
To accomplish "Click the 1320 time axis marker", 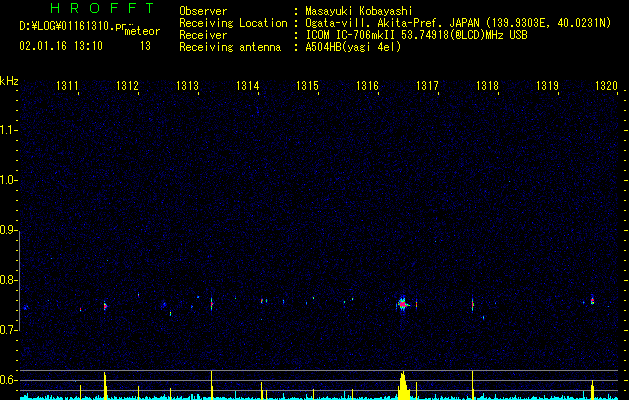I will [x=606, y=86].
